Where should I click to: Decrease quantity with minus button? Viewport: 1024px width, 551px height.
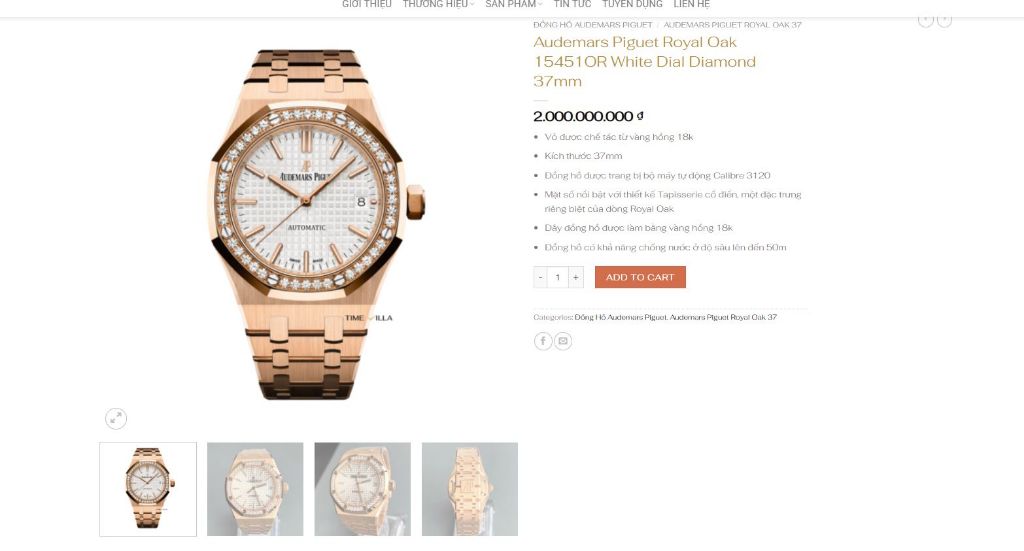tap(540, 277)
